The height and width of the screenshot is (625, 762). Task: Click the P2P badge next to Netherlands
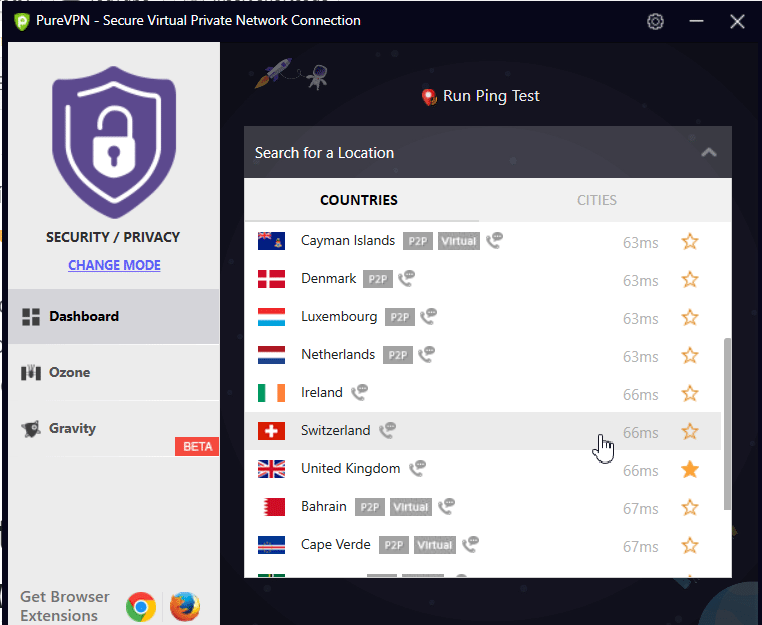(x=398, y=355)
